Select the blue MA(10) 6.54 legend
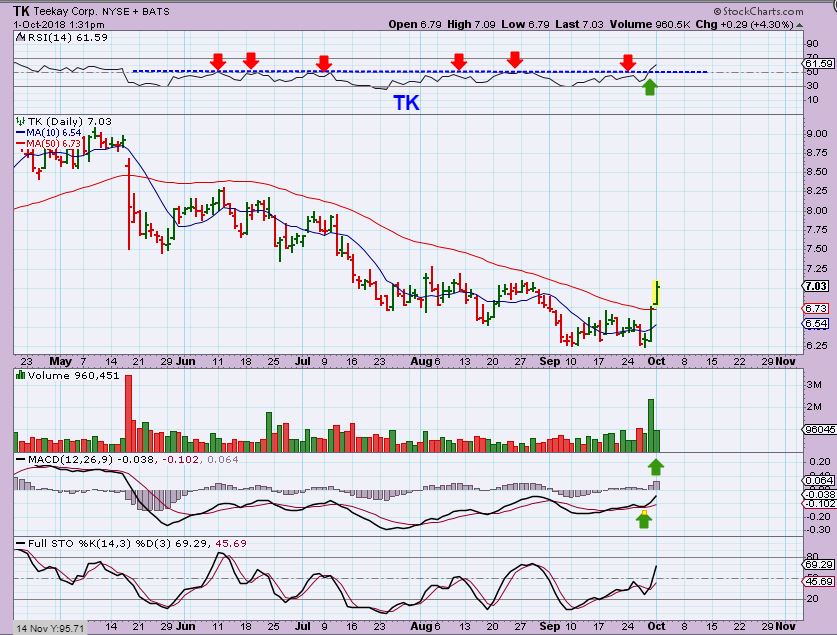Viewport: 837px width, 635px height. coord(49,132)
